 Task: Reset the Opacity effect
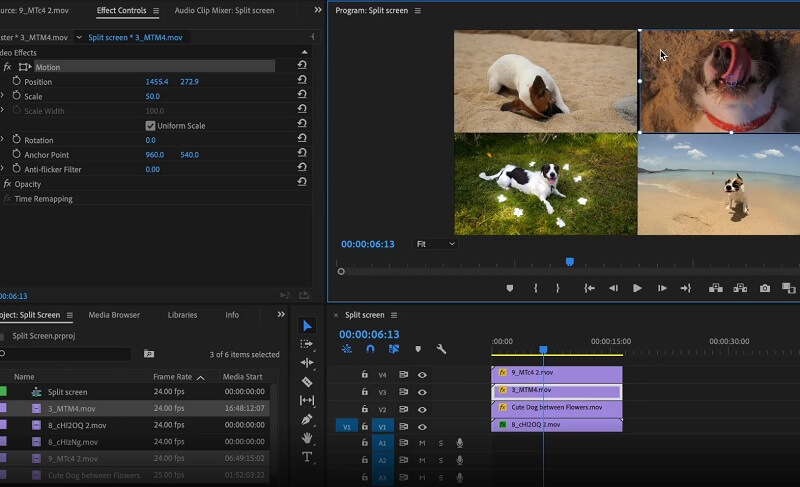point(302,182)
